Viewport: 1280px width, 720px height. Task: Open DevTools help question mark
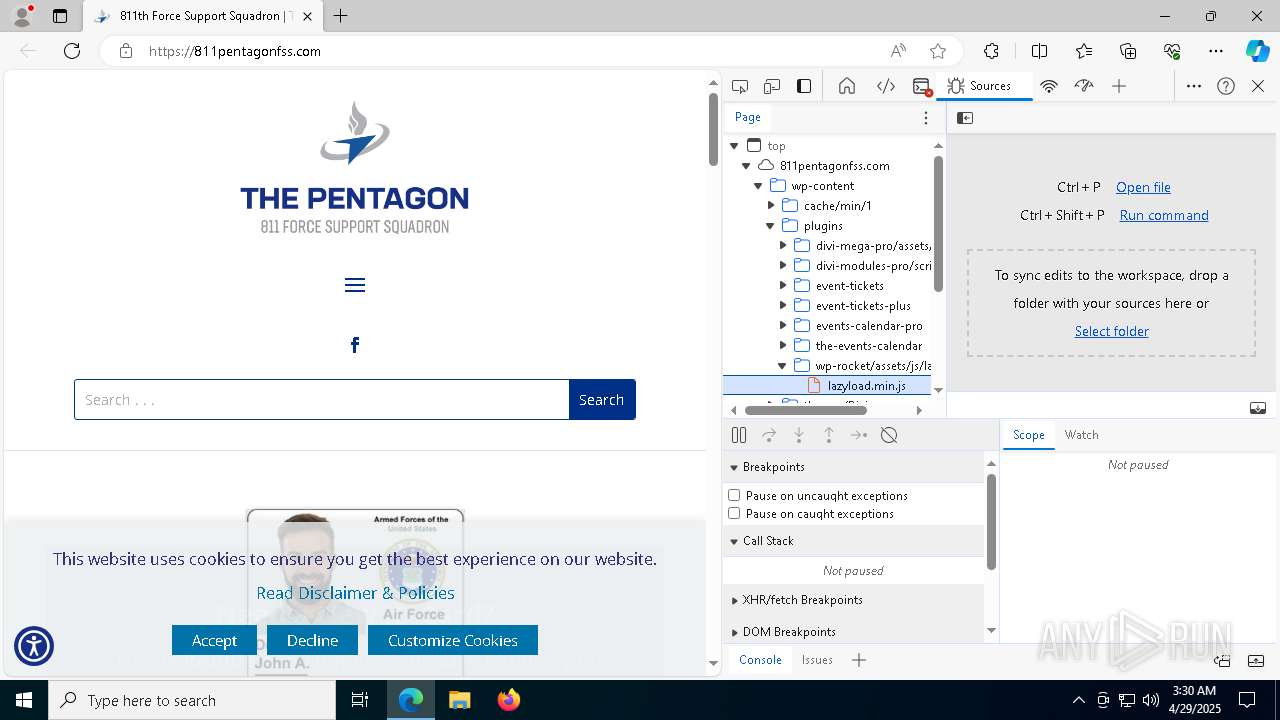(1226, 86)
